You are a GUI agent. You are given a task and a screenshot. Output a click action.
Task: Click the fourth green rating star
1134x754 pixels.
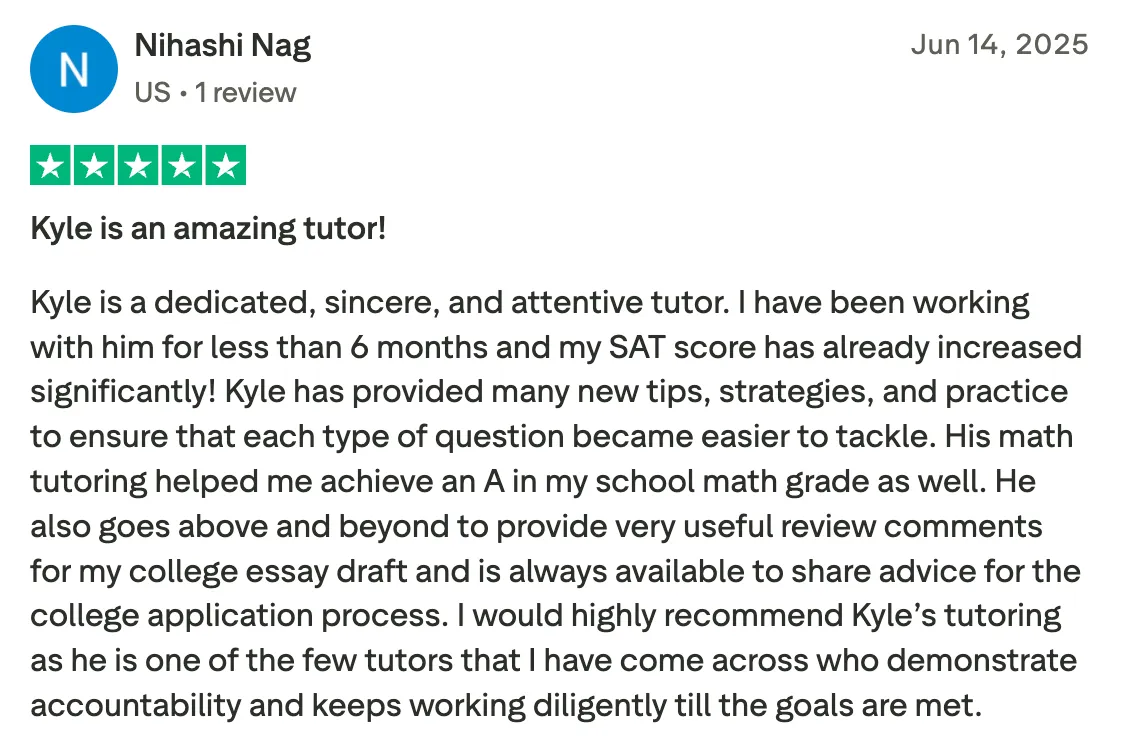pos(182,166)
